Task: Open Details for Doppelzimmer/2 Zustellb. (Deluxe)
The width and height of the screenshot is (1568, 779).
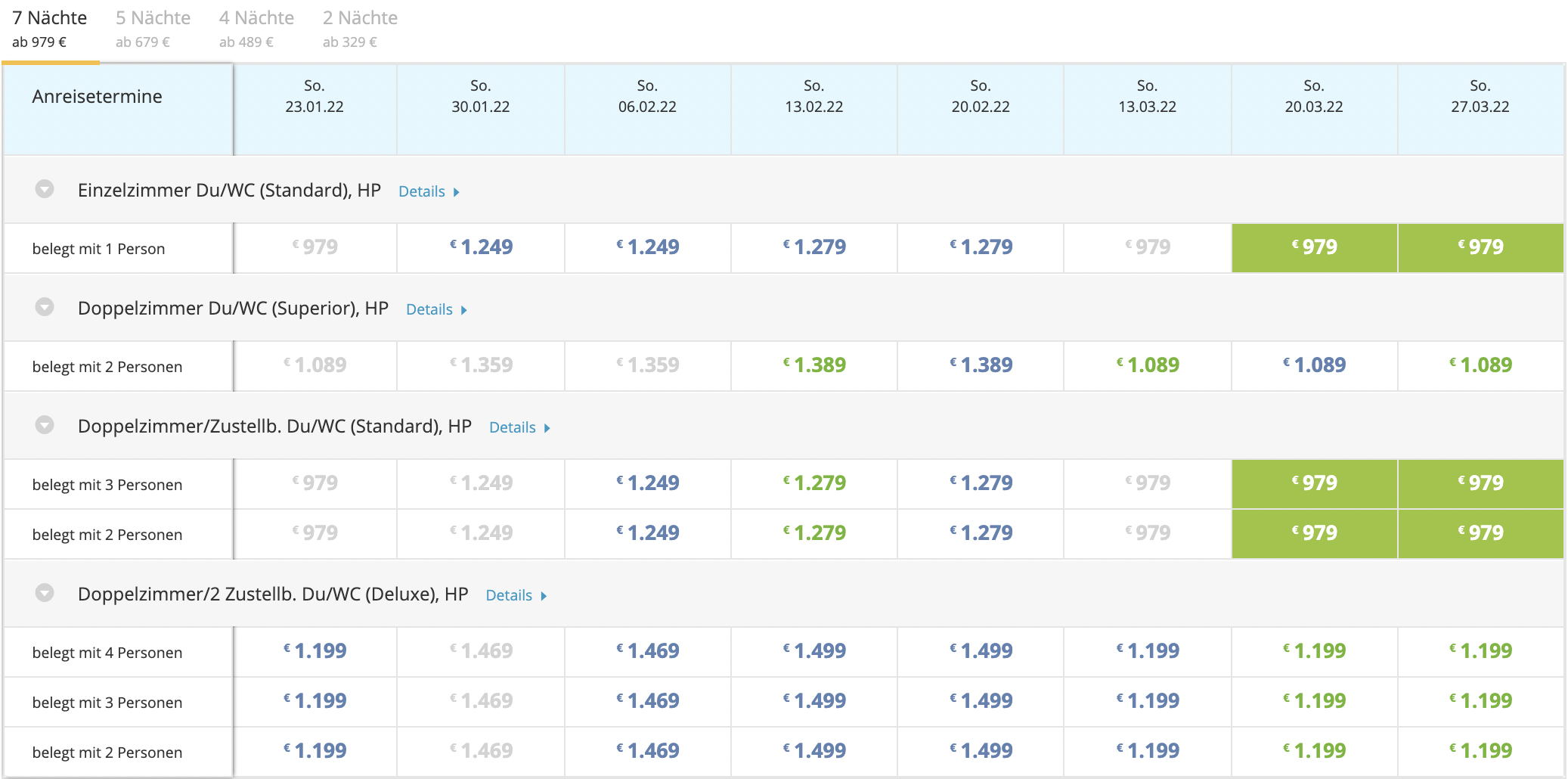Action: pos(516,595)
